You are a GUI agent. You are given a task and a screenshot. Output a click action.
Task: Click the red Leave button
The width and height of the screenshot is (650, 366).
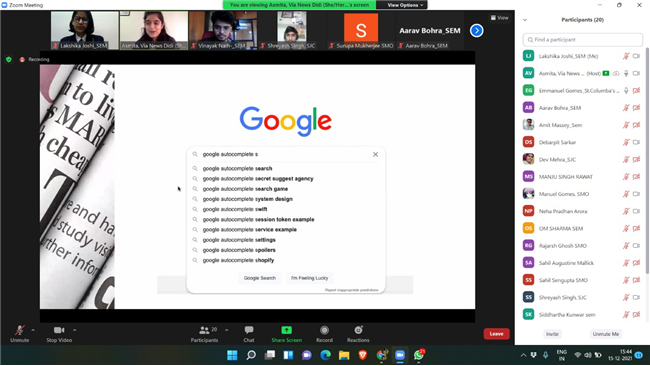(496, 334)
